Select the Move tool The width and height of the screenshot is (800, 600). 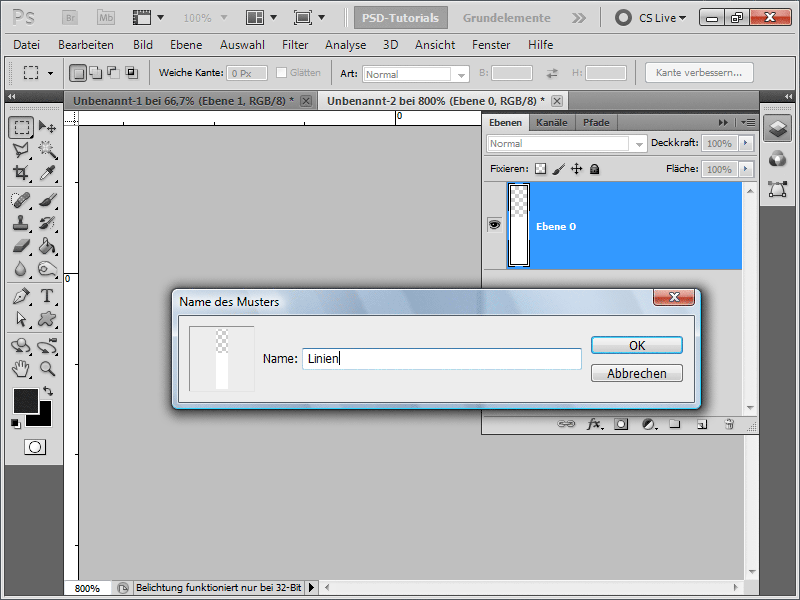pyautogui.click(x=47, y=127)
